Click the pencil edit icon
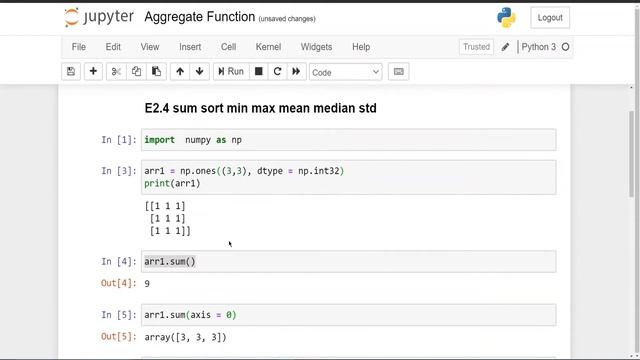640x360 pixels. [x=505, y=47]
